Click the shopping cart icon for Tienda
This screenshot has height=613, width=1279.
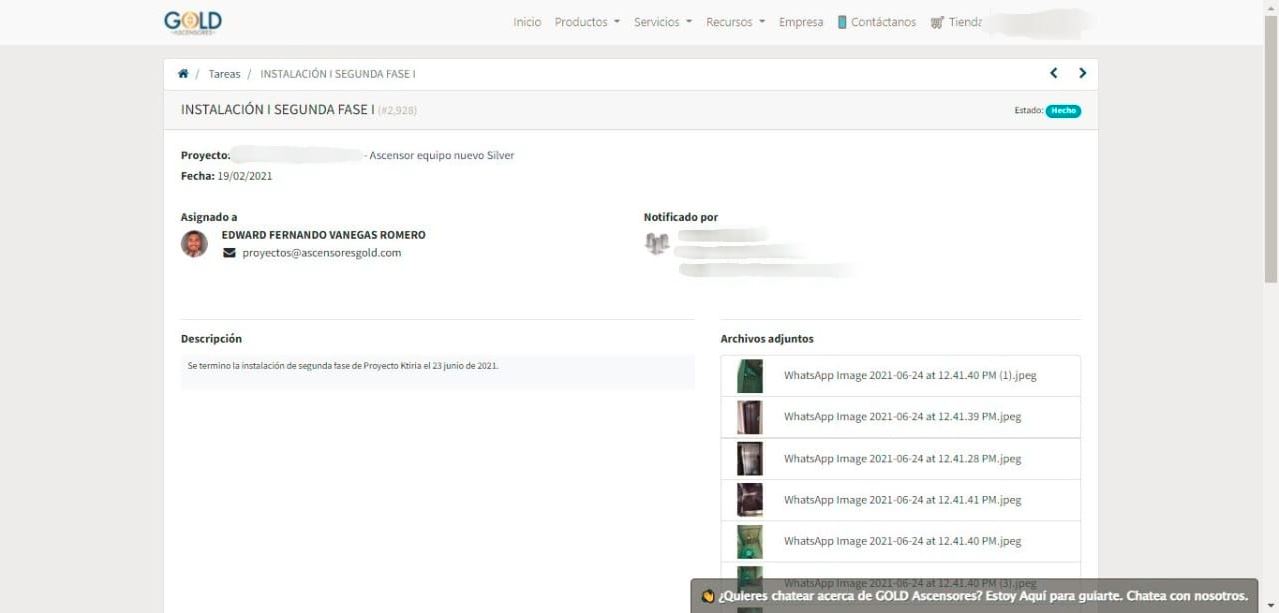pyautogui.click(x=937, y=22)
